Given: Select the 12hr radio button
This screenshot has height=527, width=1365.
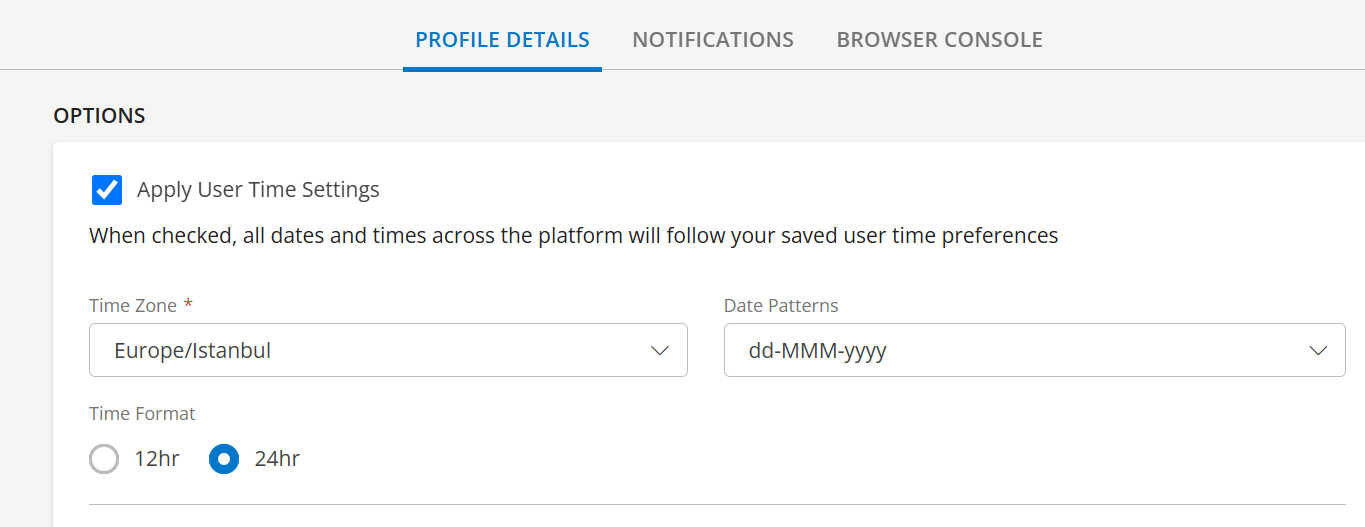Looking at the screenshot, I should 104,459.
